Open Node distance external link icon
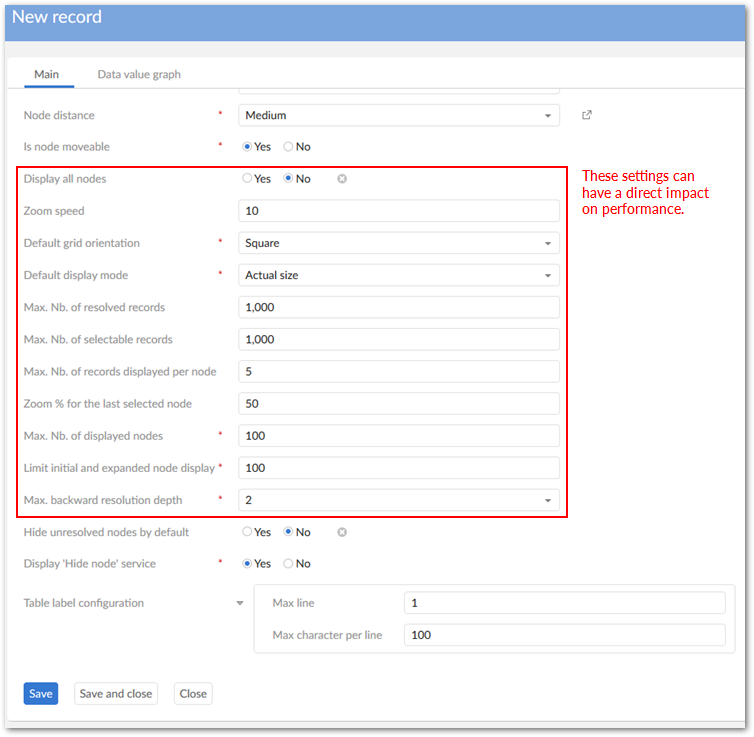Viewport: 754px width, 737px height. 587,115
